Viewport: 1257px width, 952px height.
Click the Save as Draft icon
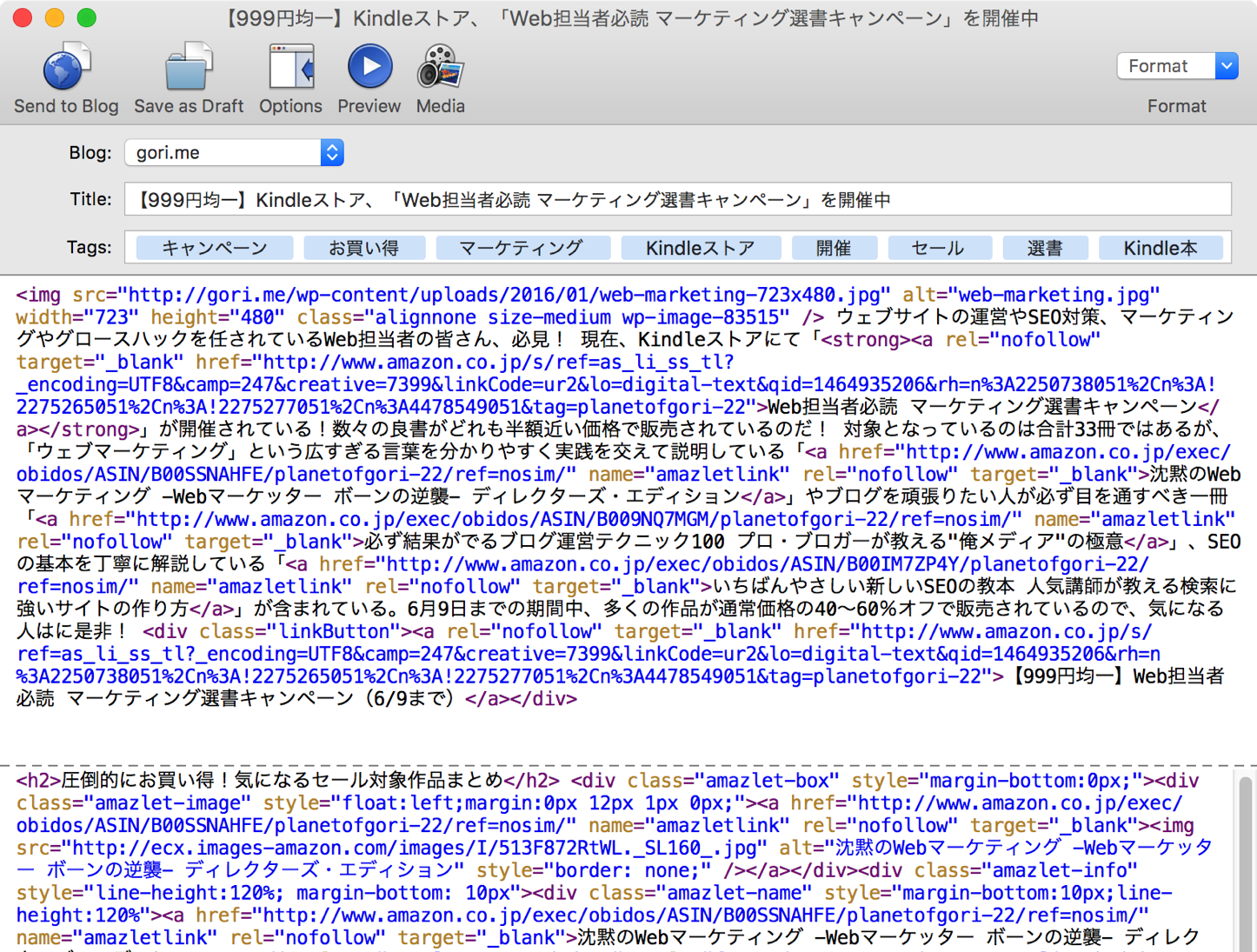[188, 65]
